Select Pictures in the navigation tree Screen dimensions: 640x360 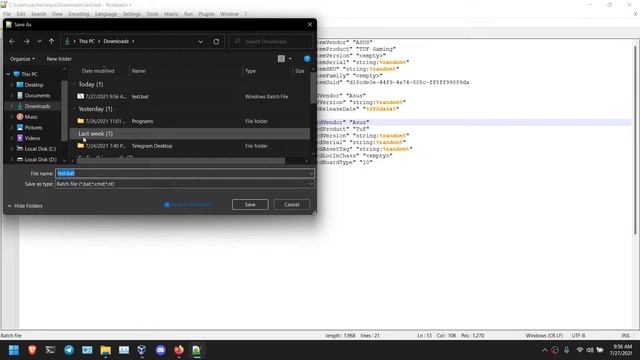(33, 127)
